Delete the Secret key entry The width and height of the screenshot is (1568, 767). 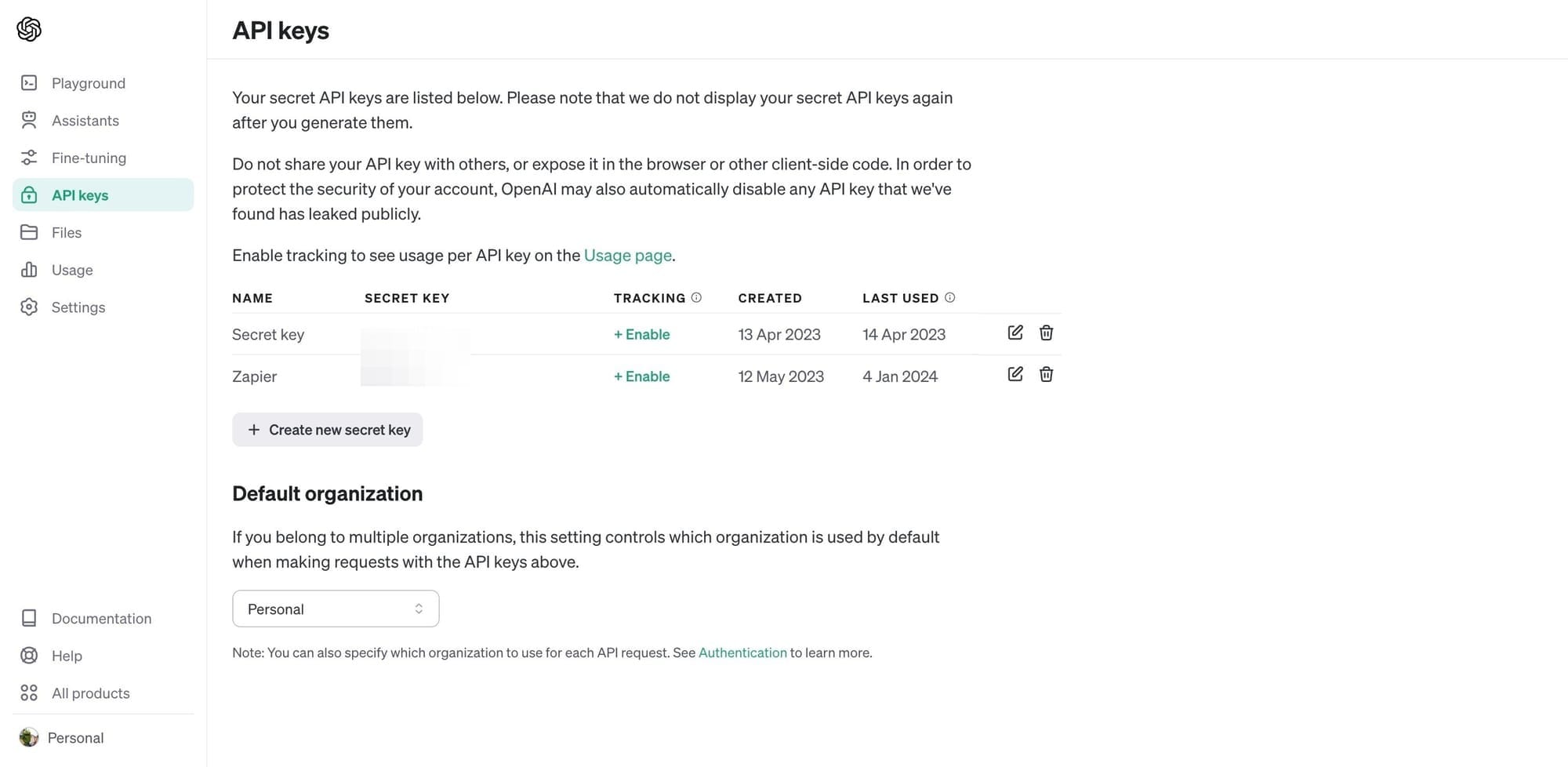click(1046, 333)
